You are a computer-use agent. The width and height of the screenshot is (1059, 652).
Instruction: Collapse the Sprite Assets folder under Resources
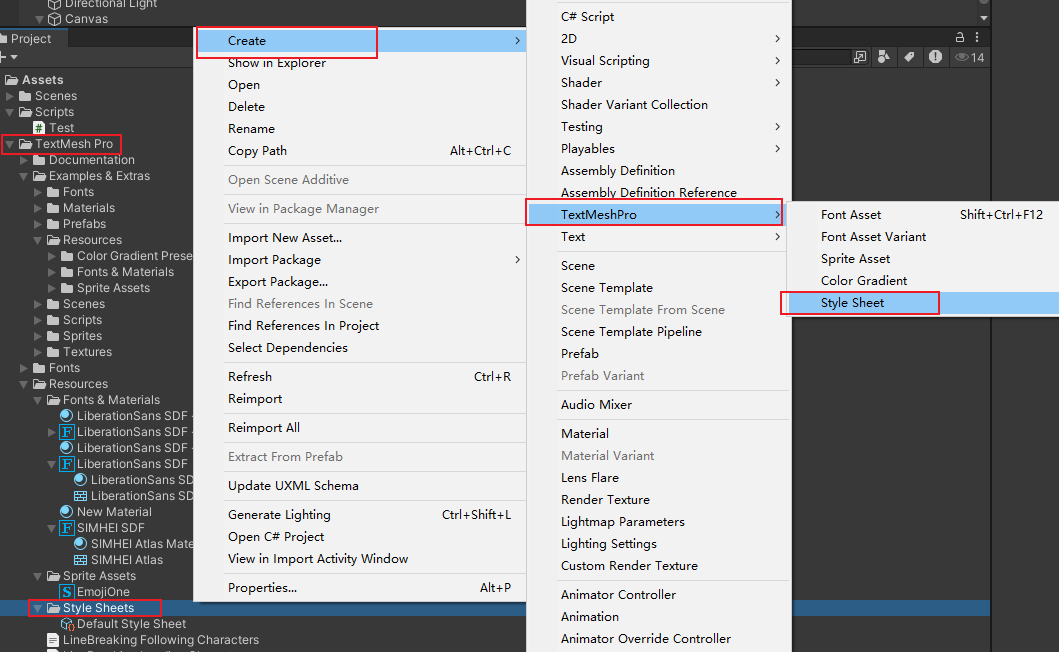[38, 576]
